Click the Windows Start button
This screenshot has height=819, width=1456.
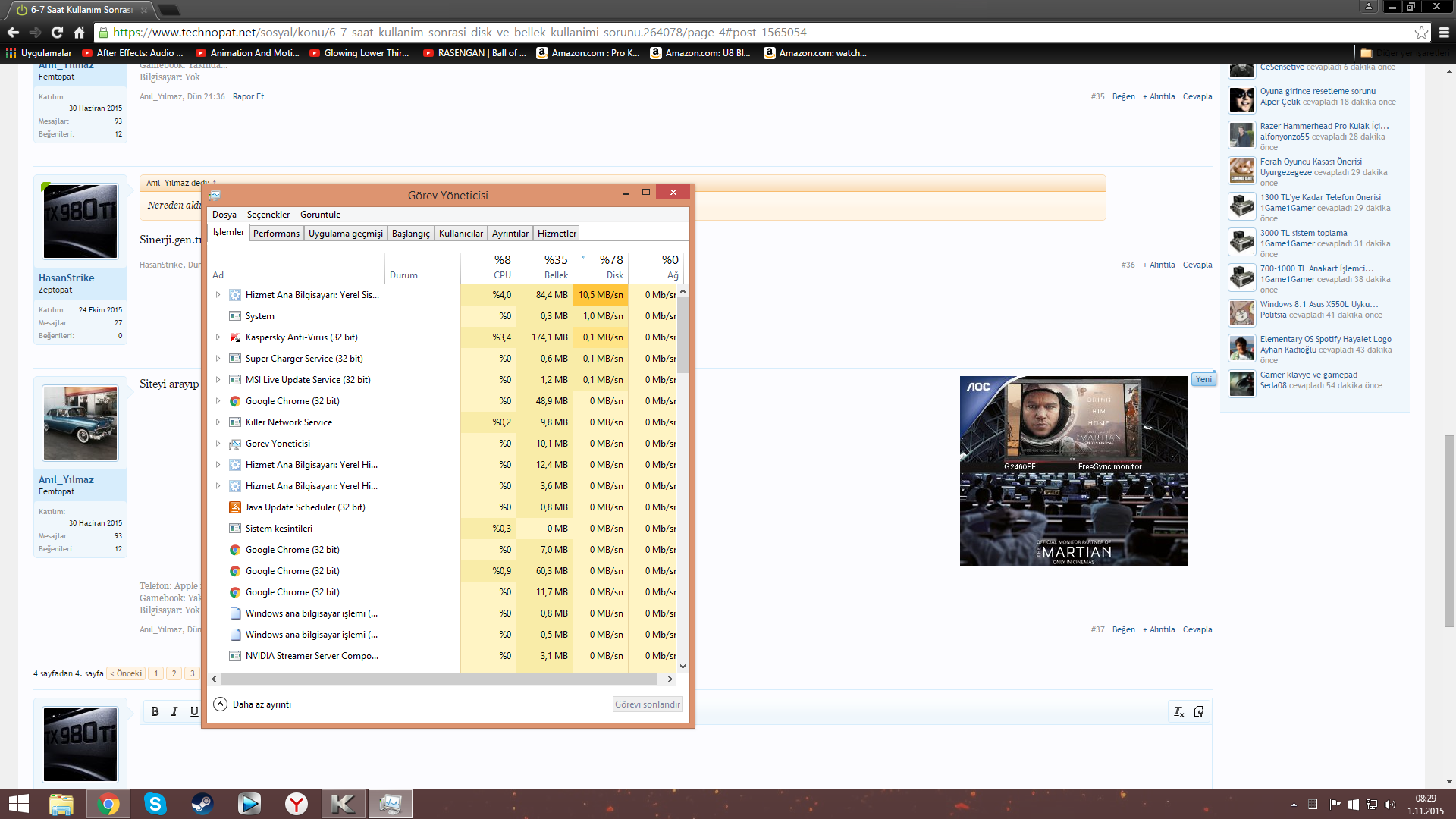tap(18, 804)
